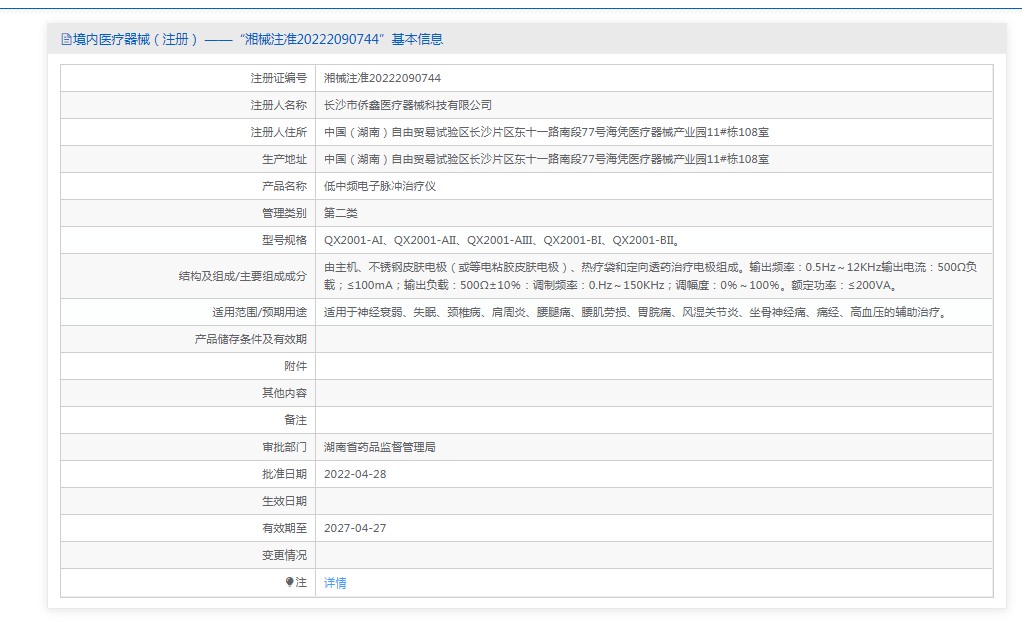1022x627 pixels.
Task: Click the model specification QX2001-AI text
Action: [356, 240]
